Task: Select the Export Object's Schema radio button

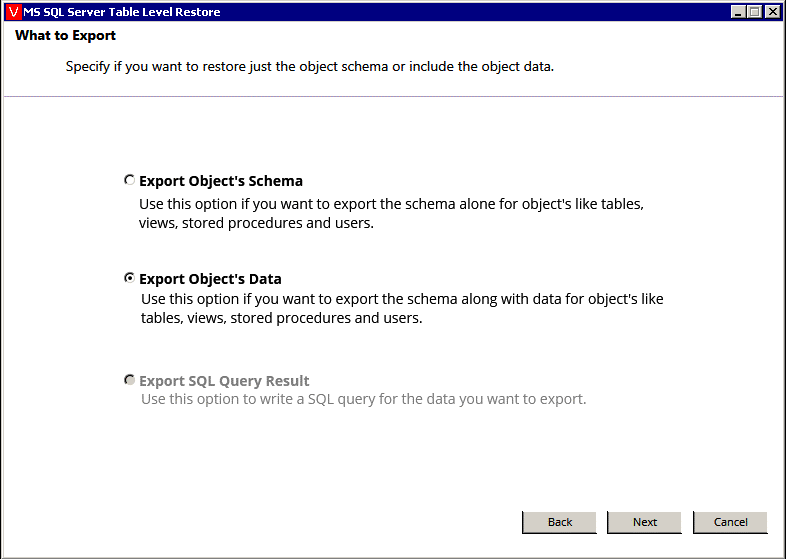Action: coord(129,179)
